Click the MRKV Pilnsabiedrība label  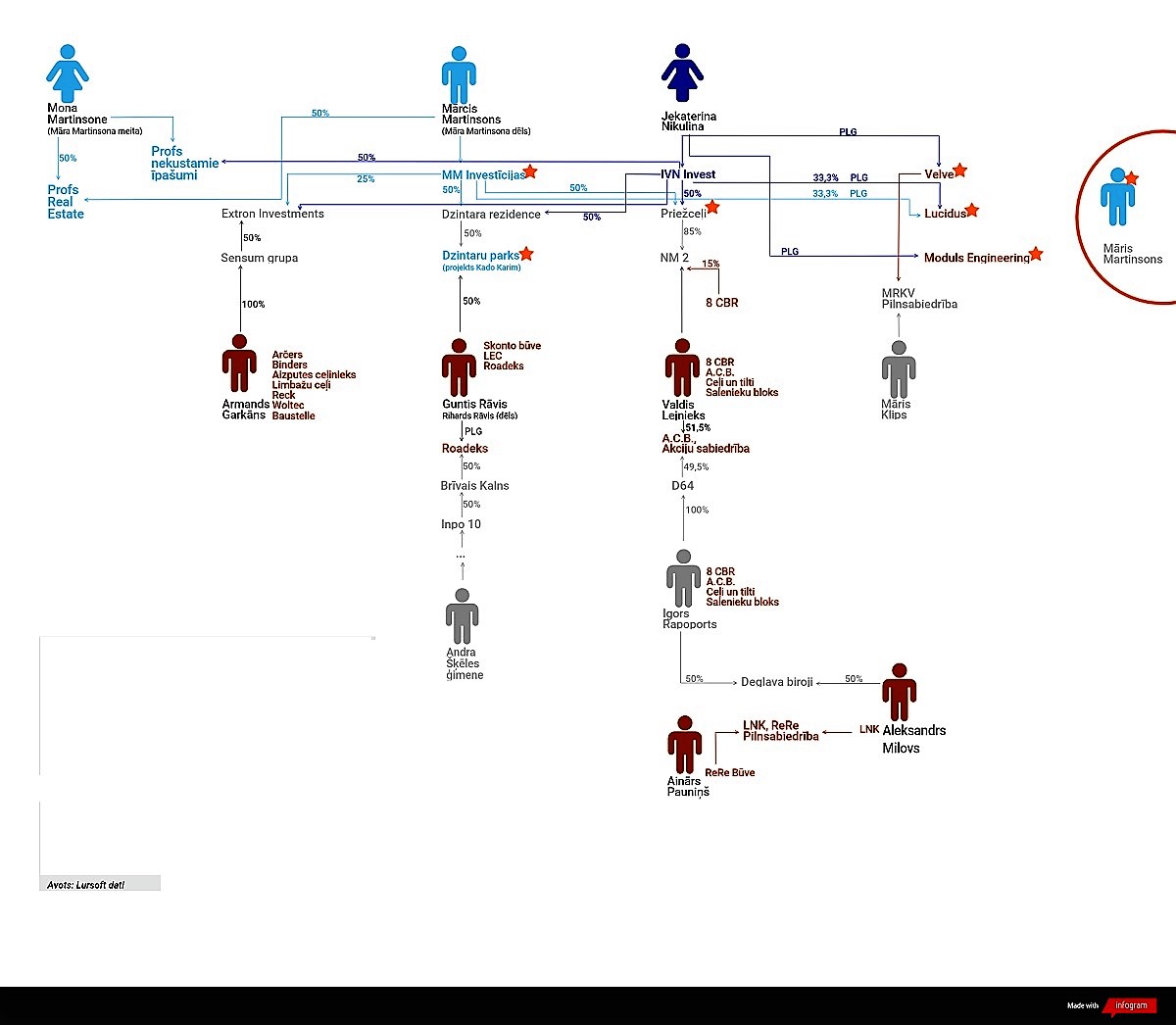point(919,299)
